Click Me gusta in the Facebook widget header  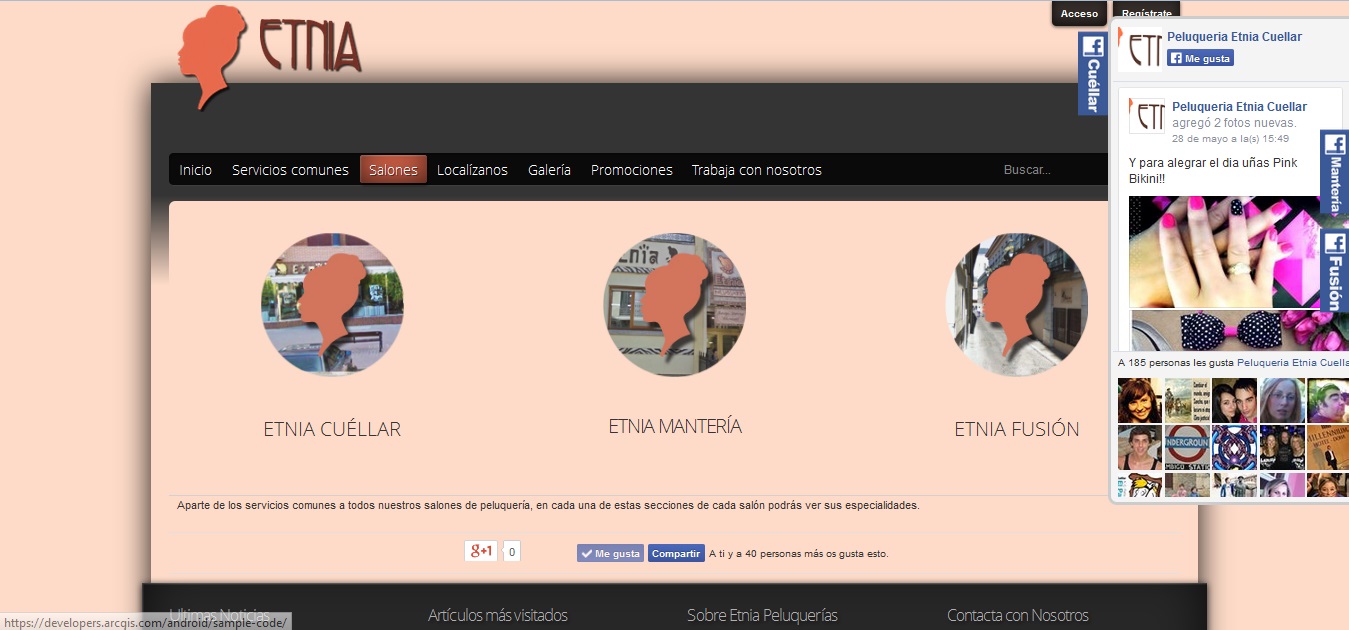pyautogui.click(x=1200, y=58)
